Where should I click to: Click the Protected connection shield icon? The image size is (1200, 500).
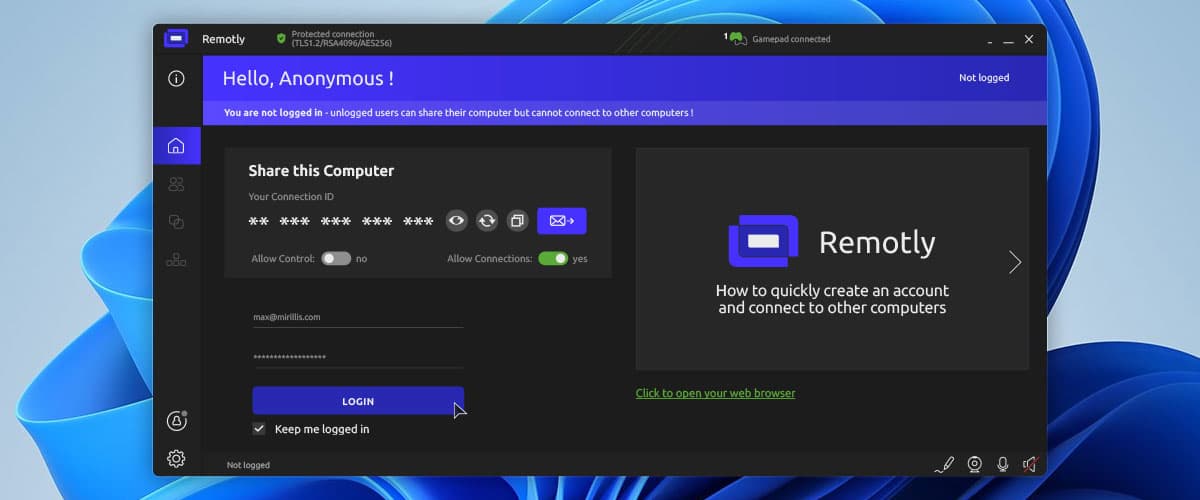(x=281, y=39)
